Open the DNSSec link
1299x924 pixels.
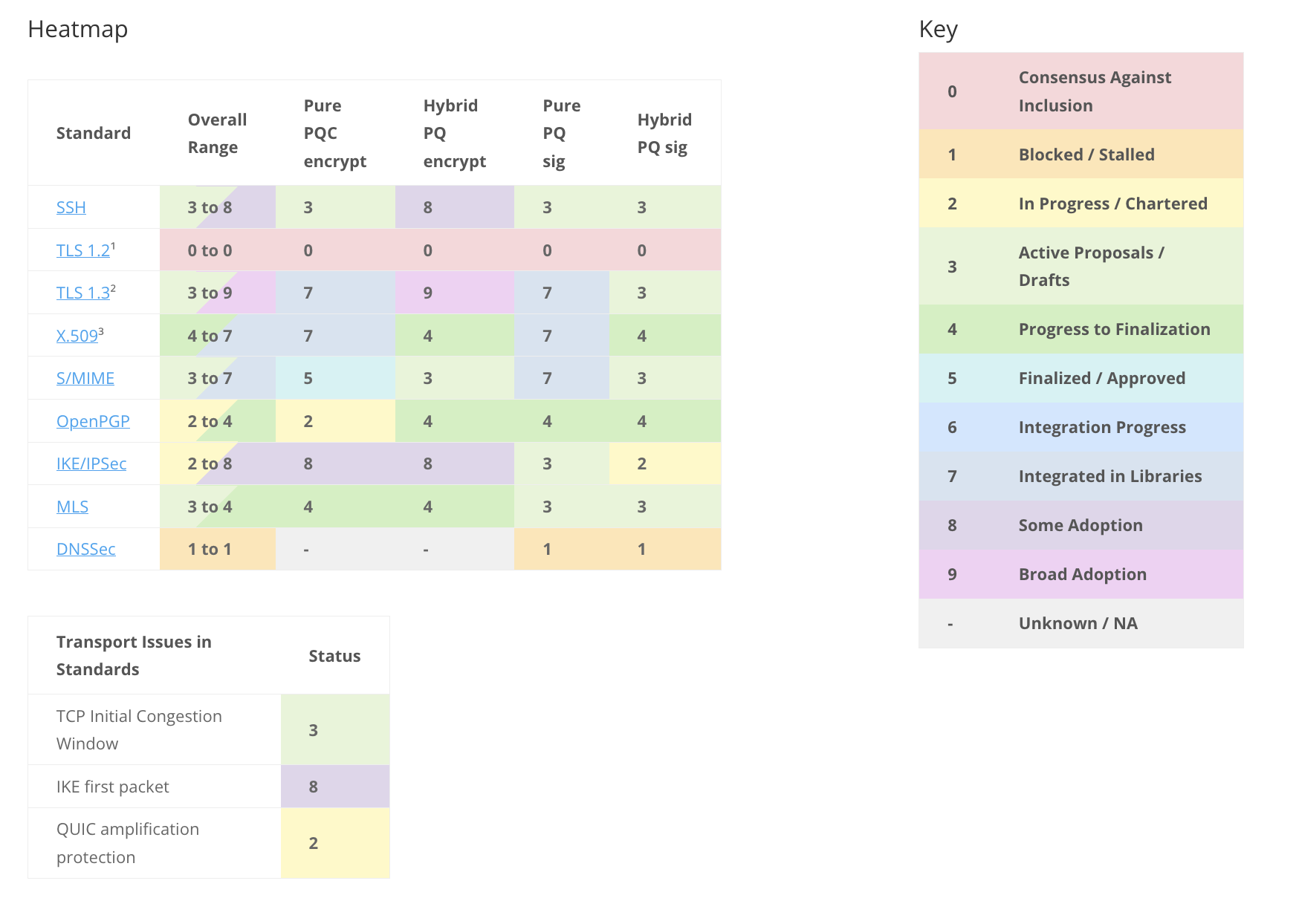pos(86,549)
